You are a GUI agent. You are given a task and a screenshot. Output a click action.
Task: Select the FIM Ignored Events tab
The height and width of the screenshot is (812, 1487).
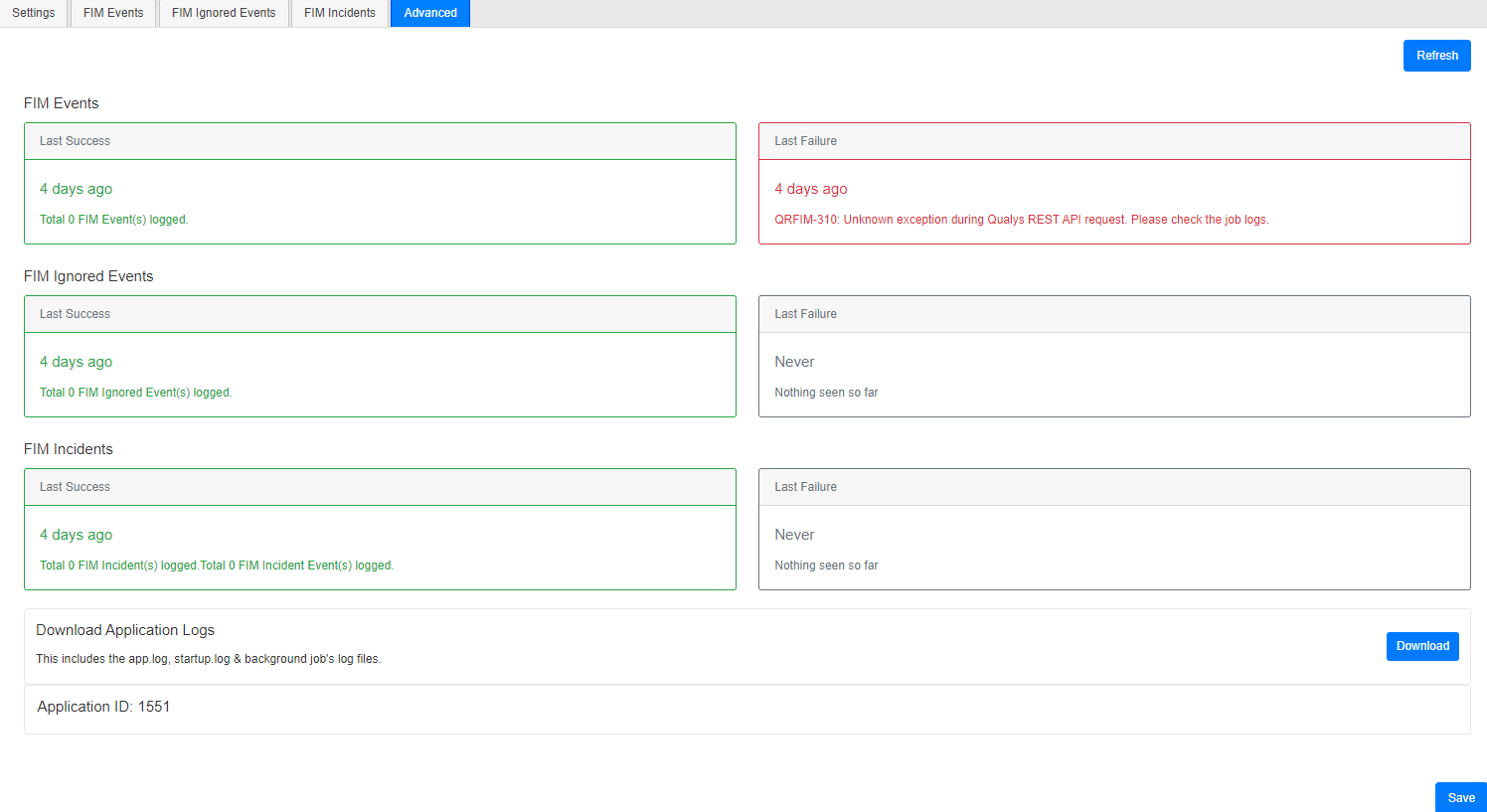[224, 13]
